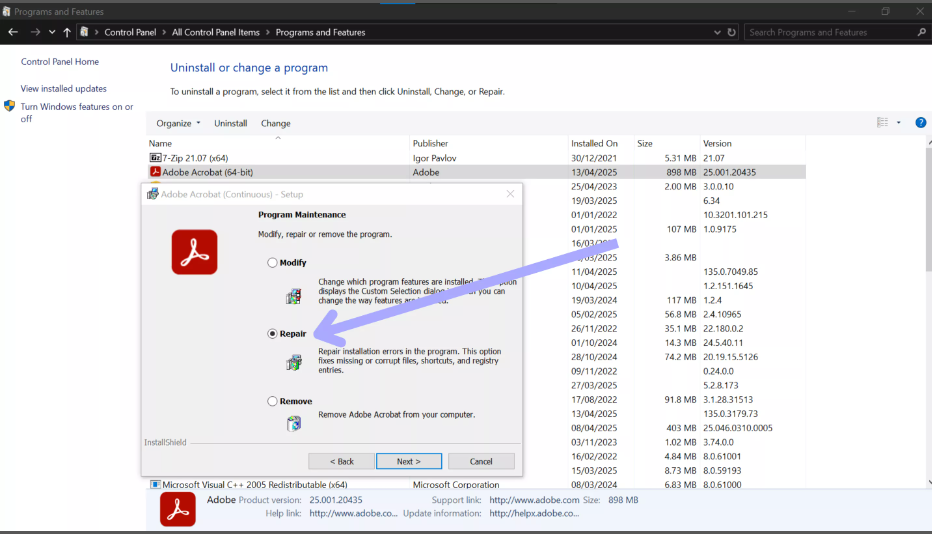Open the view options icon
The width and height of the screenshot is (932, 534).
click(883, 122)
